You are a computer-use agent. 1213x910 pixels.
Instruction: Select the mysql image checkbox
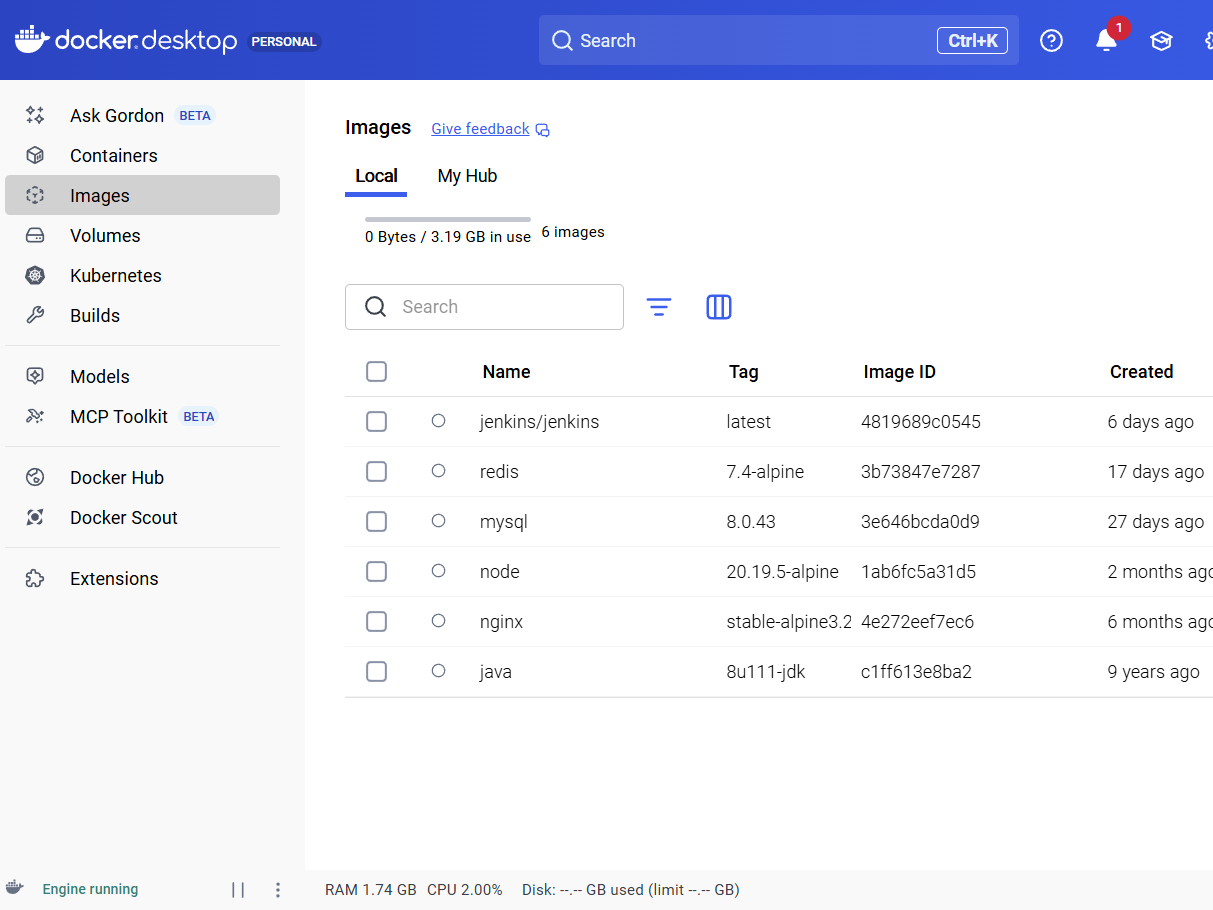pos(376,522)
